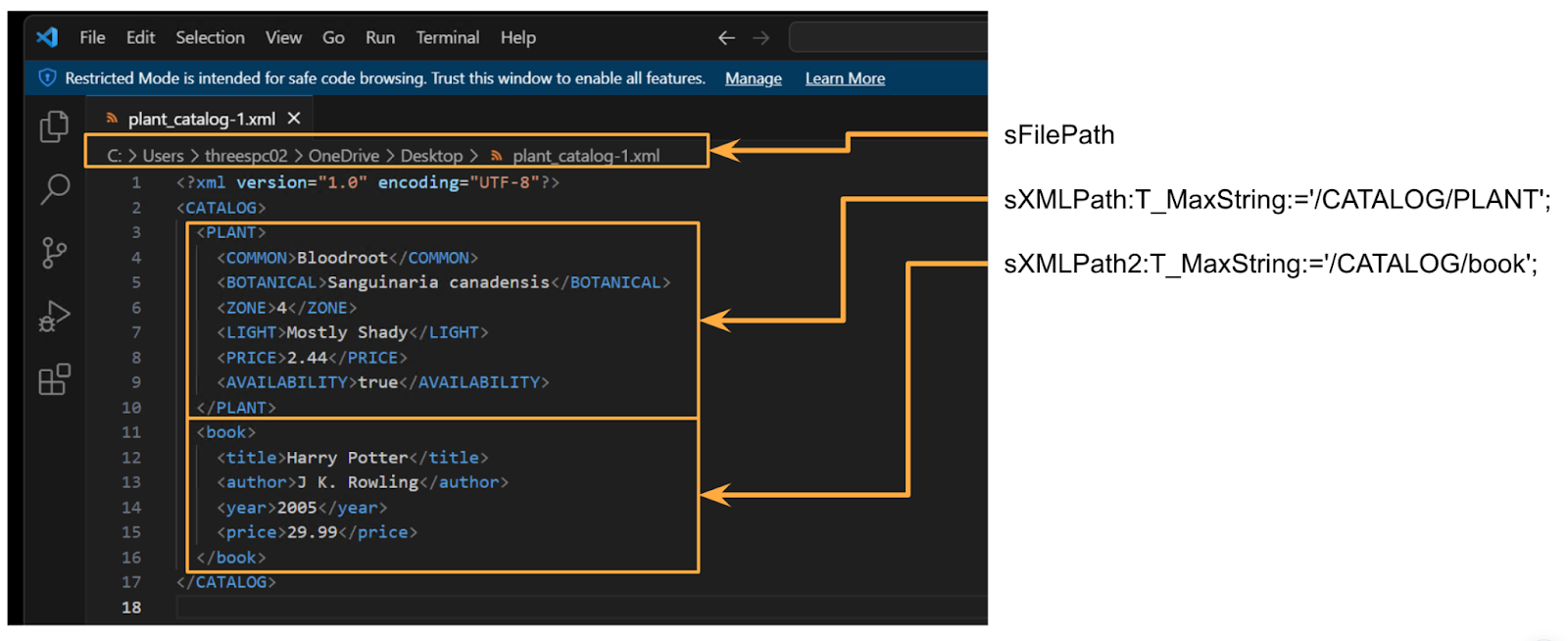Click the text Mostly Shady
Image resolution: width=1568 pixels, height=641 pixels.
pyautogui.click(x=347, y=332)
